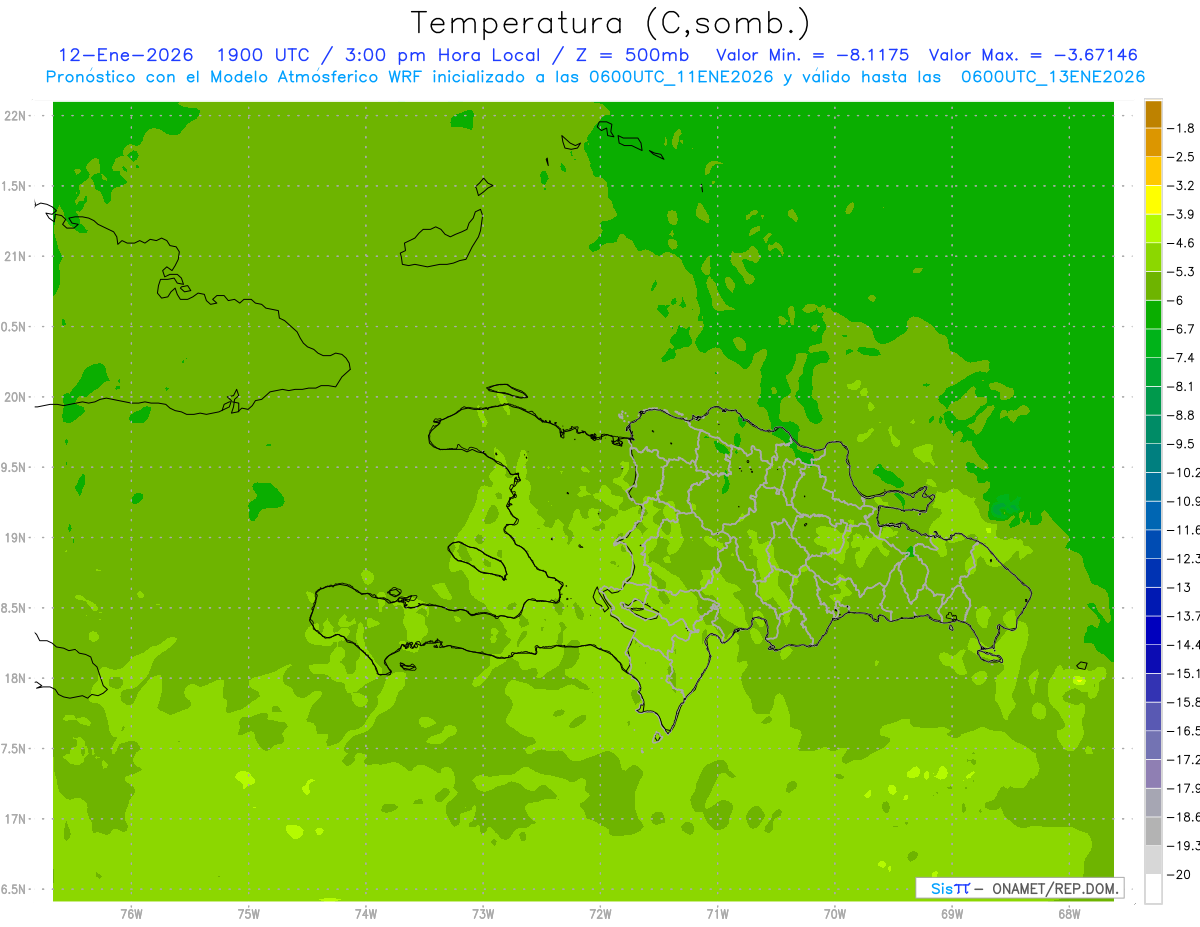Screen dimensions: 1200x927
Task: Click the "-2.5" colorbar label
Action: point(1180,157)
